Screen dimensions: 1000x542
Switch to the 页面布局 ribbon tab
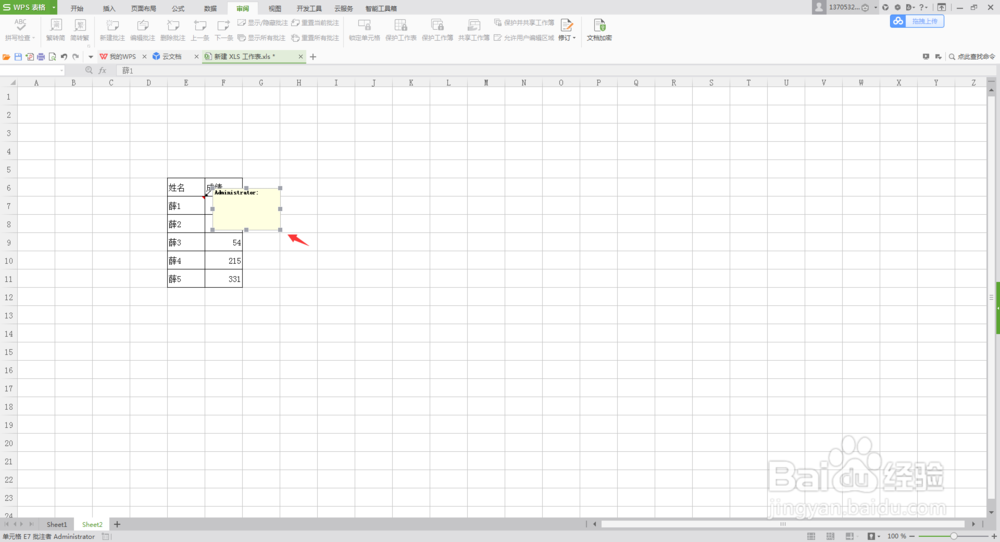pyautogui.click(x=143, y=8)
